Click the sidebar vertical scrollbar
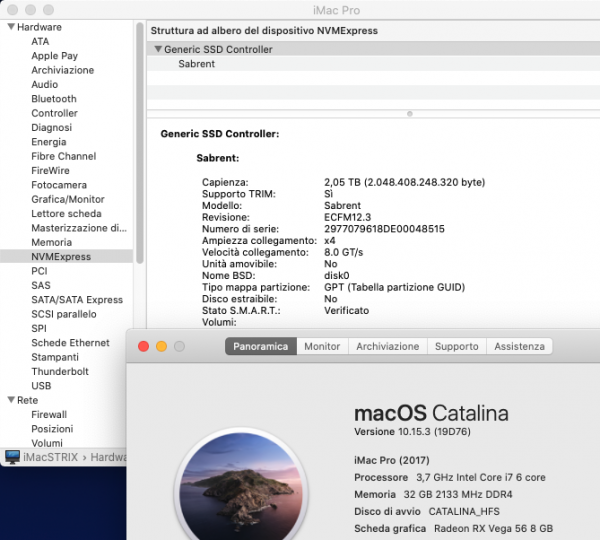 (139, 143)
